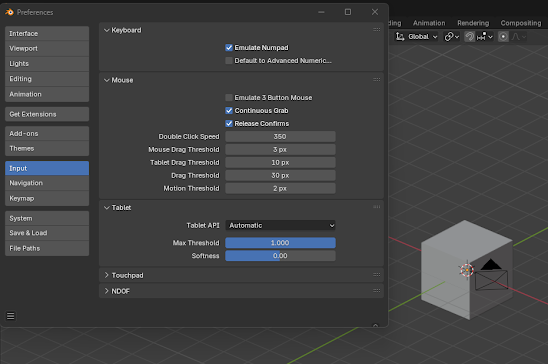Screen dimensions: 548x364
Task: Collapse the Tablet panel
Action: coord(107,208)
